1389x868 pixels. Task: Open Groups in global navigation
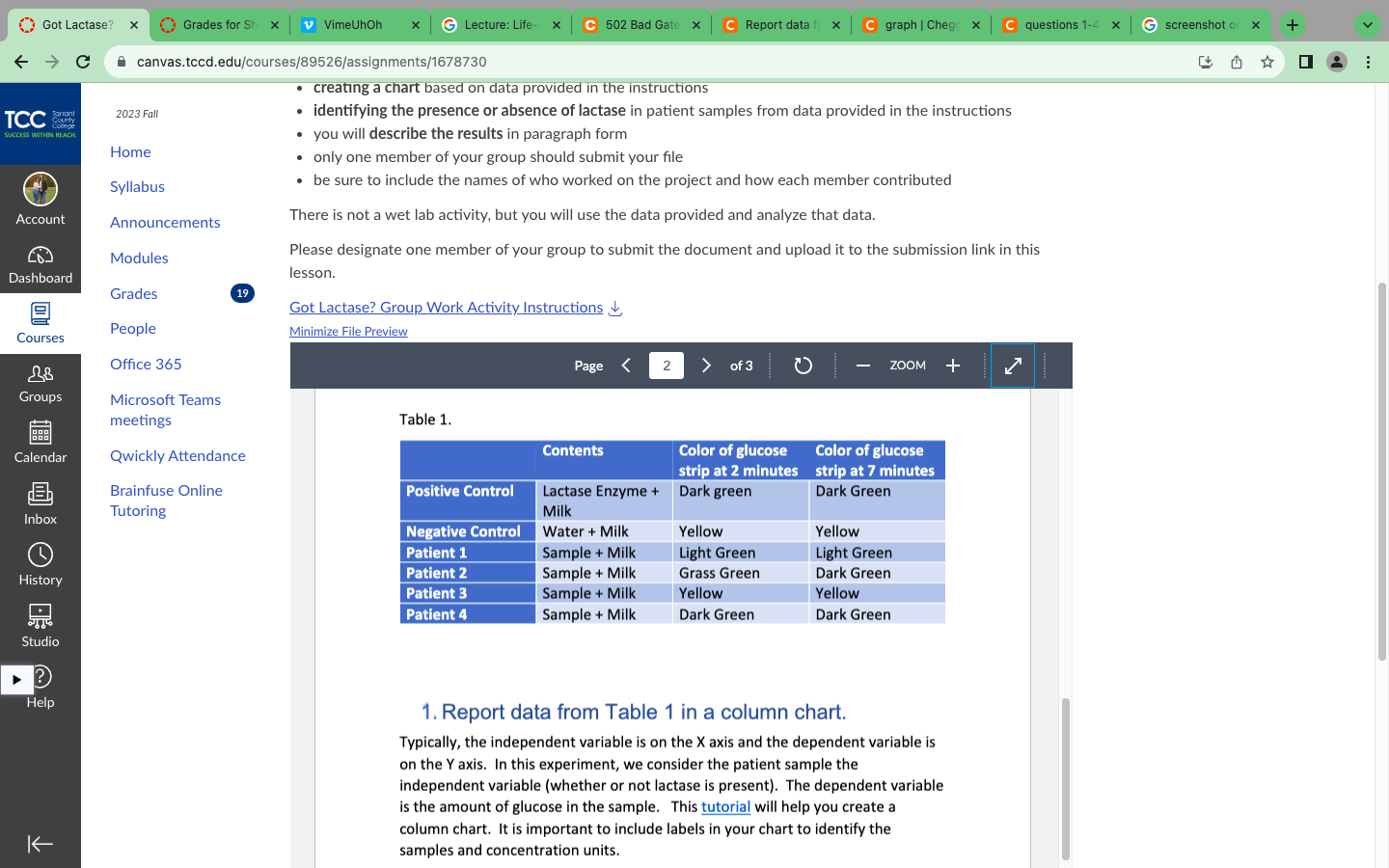point(41,384)
